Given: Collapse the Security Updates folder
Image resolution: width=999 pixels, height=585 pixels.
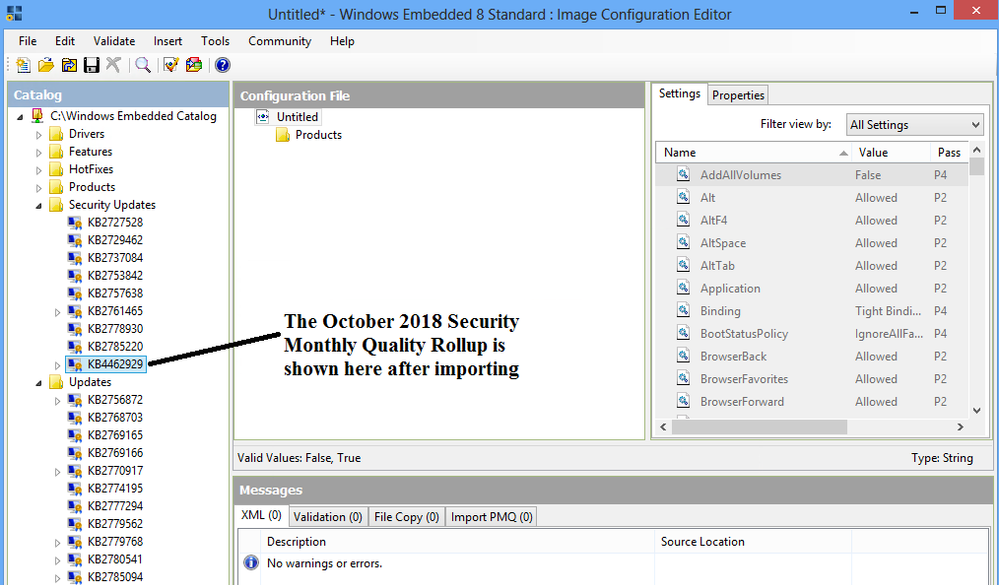Looking at the screenshot, I should [39, 205].
